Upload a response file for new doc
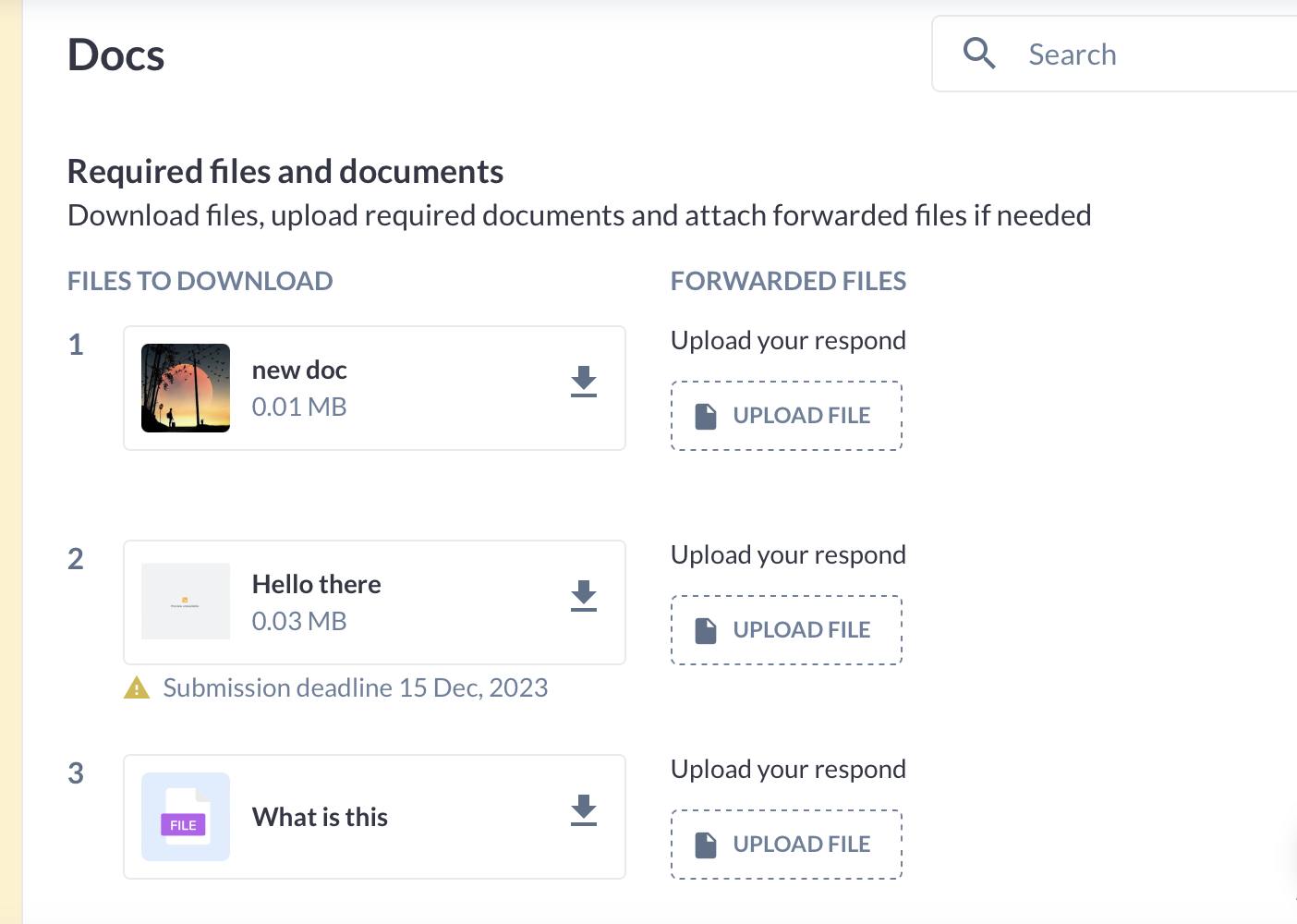The image size is (1297, 924). pos(786,416)
